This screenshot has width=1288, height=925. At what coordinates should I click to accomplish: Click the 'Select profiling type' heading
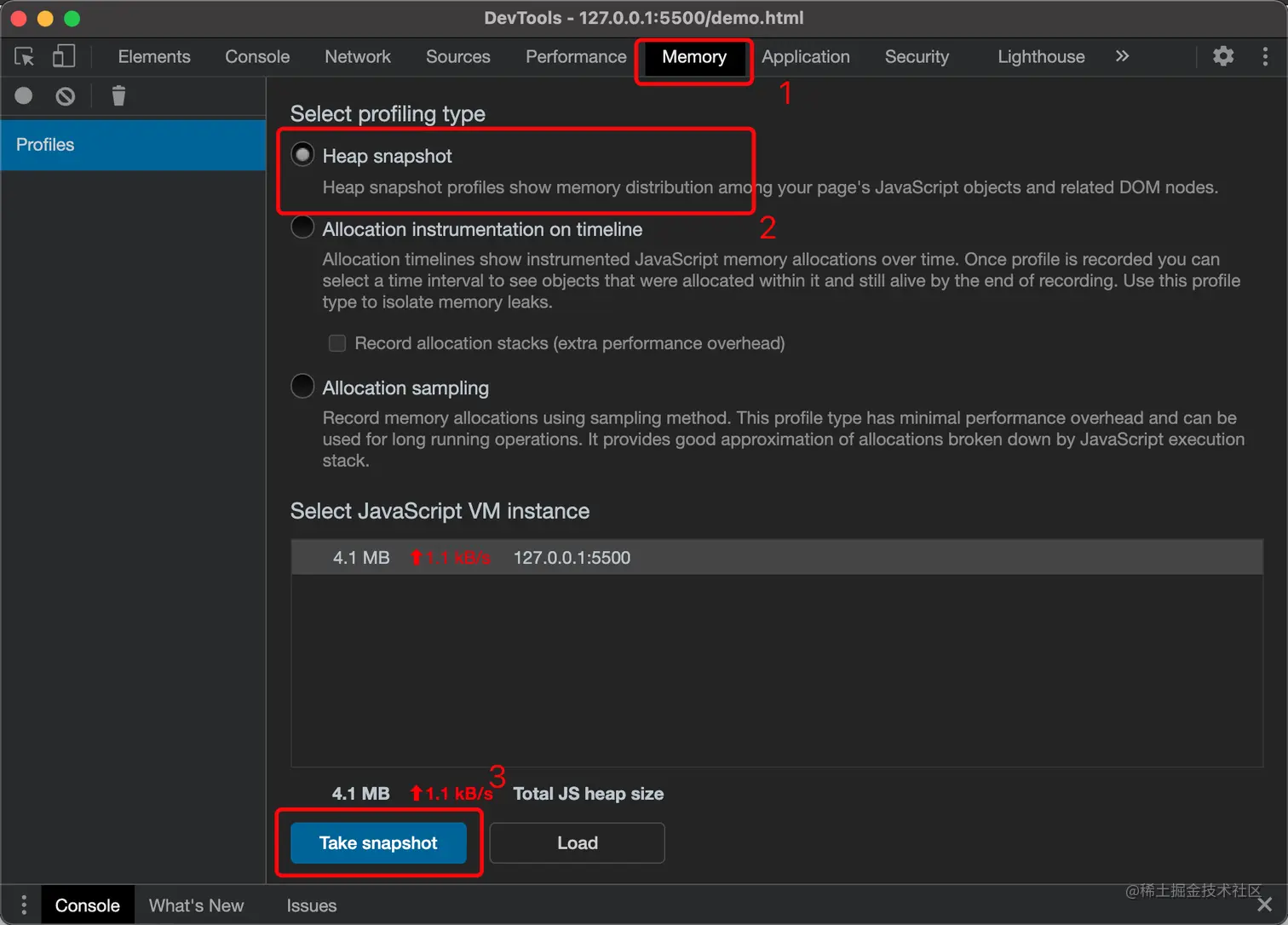(x=388, y=113)
